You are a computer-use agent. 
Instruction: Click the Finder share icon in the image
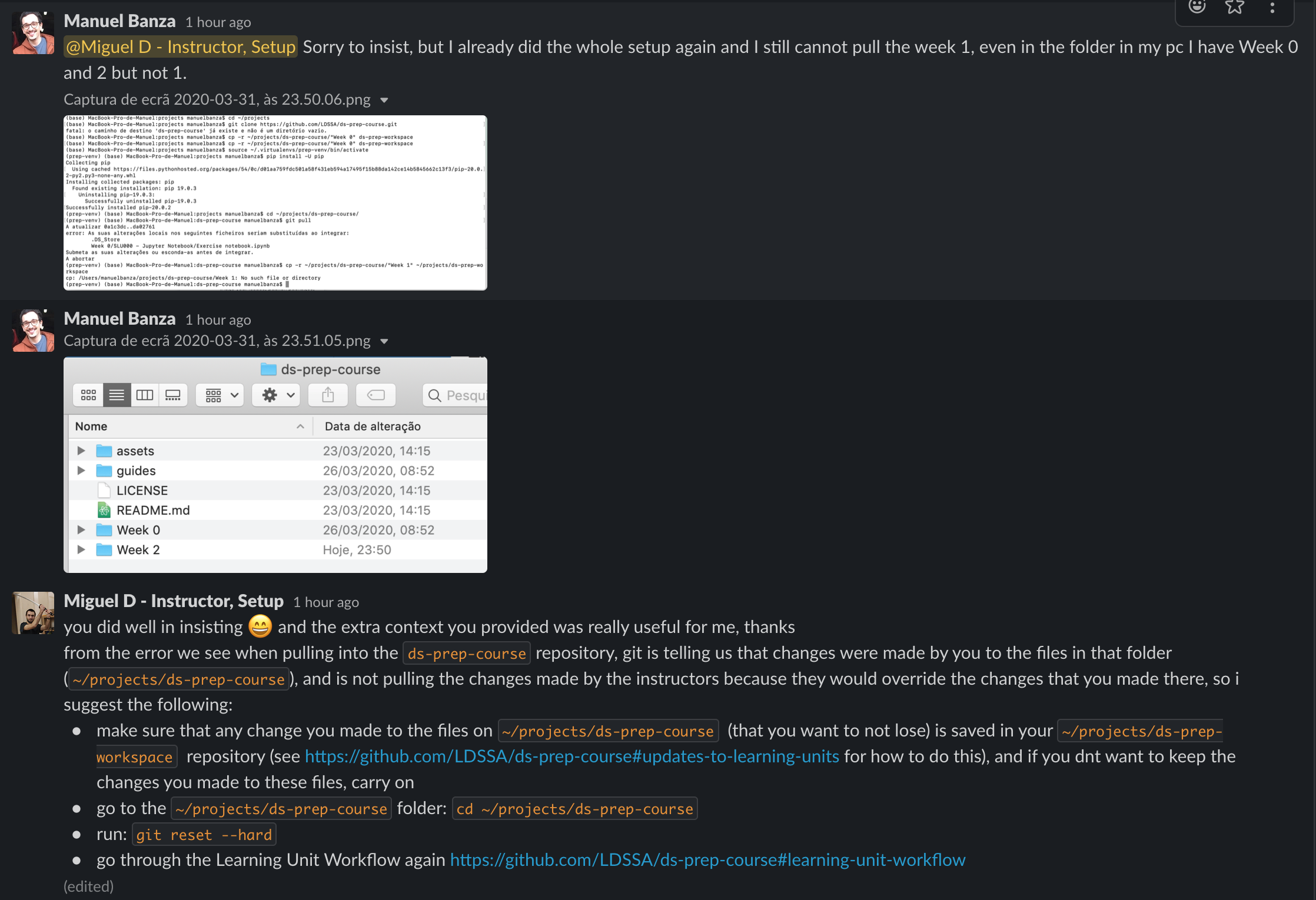328,395
